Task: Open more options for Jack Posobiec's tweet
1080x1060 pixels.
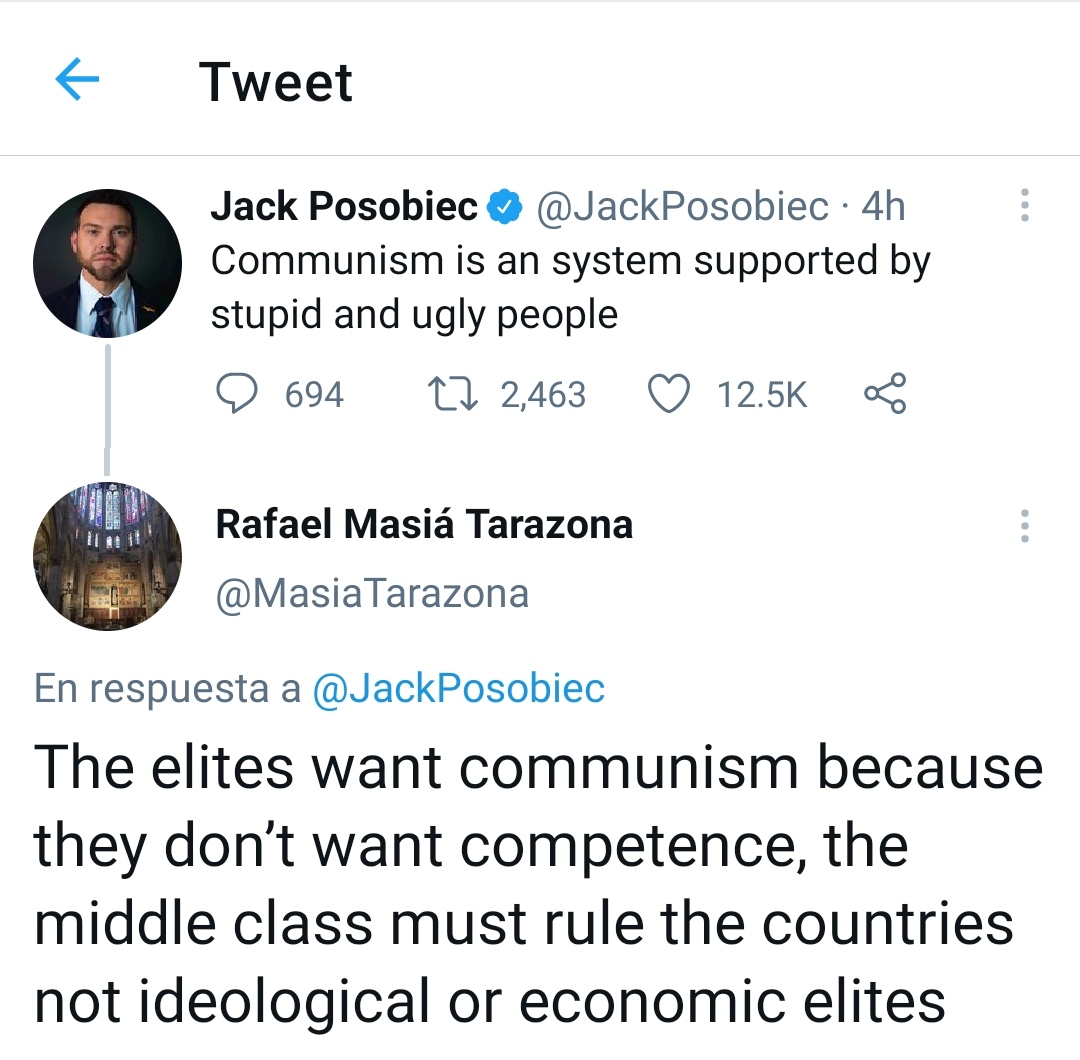Action: click(1023, 206)
